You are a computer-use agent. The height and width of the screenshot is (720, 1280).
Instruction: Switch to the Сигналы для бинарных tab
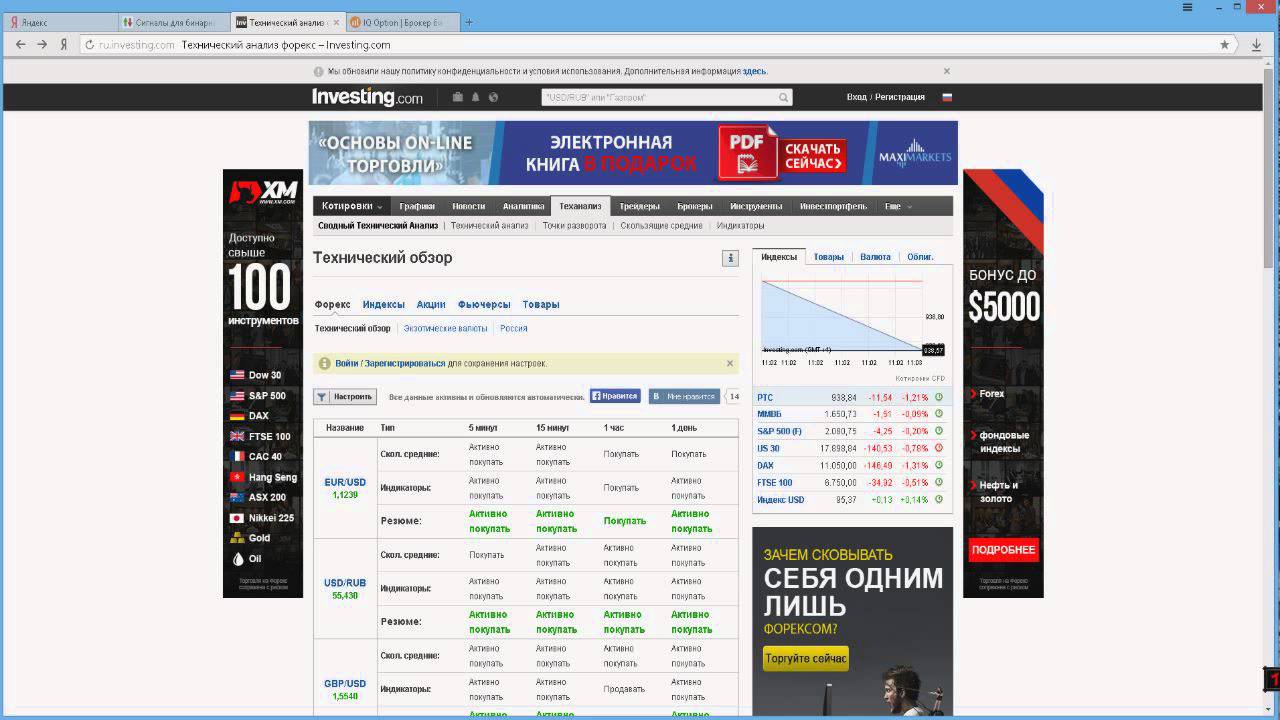pos(173,22)
